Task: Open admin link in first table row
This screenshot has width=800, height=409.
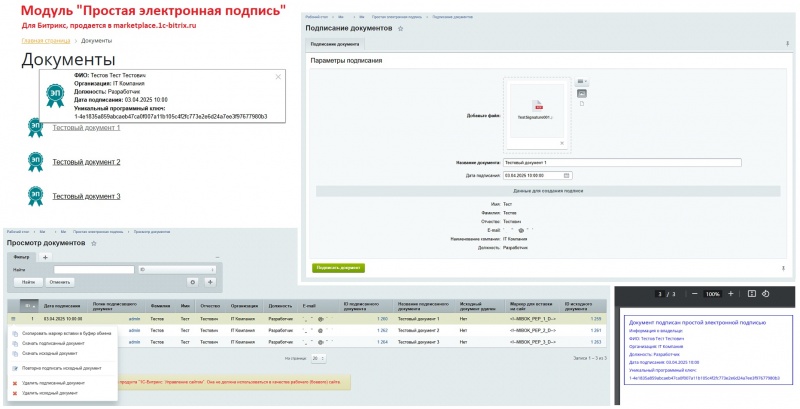Action: coord(134,319)
